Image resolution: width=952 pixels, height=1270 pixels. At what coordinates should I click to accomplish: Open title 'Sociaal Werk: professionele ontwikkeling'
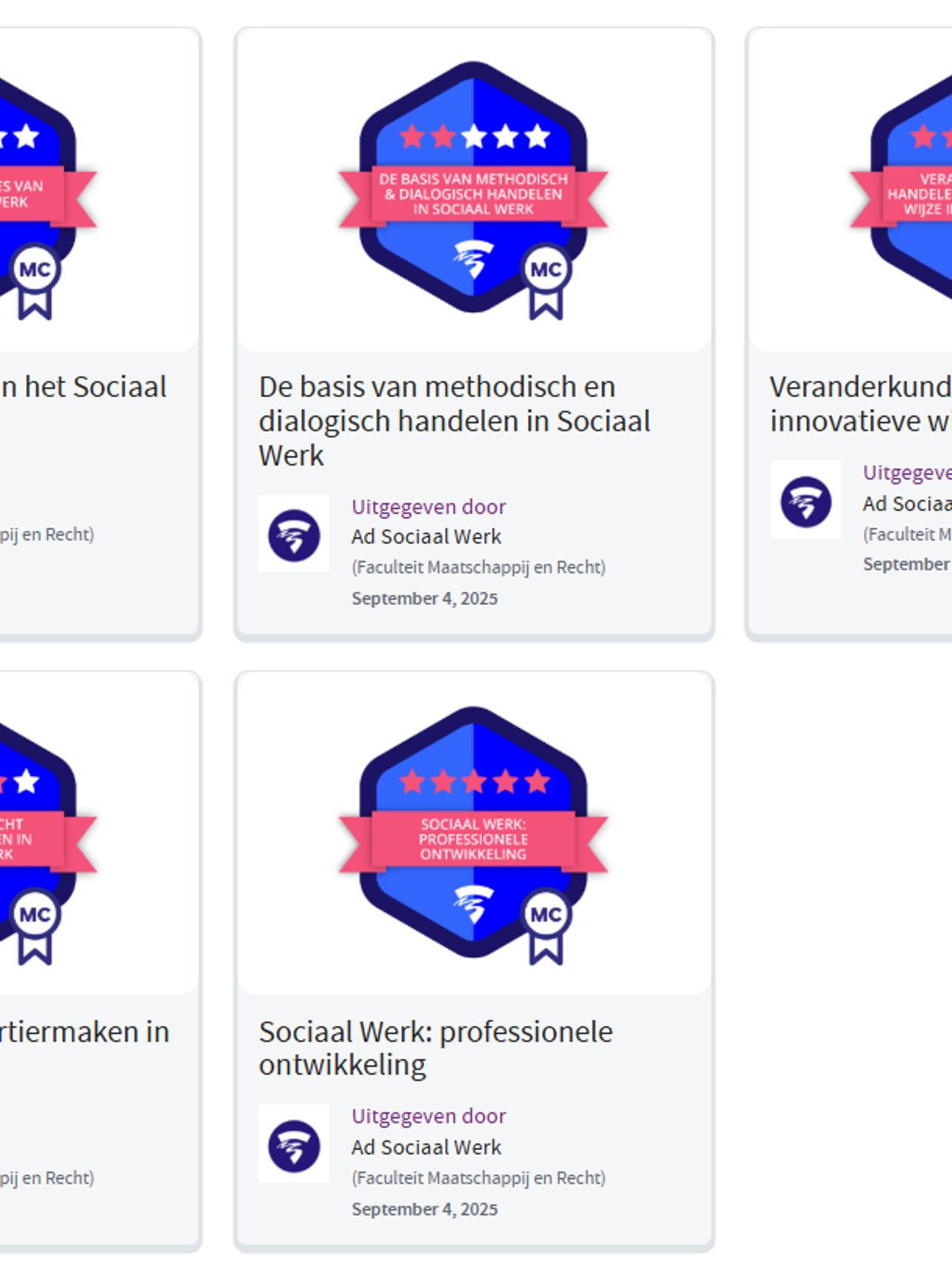pyautogui.click(x=435, y=1048)
